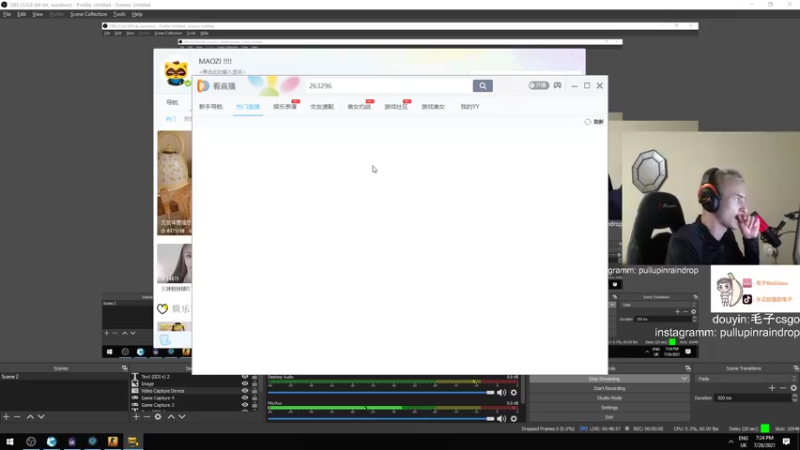
Task: Add a scene transition with plus icon
Action: (x=772, y=388)
